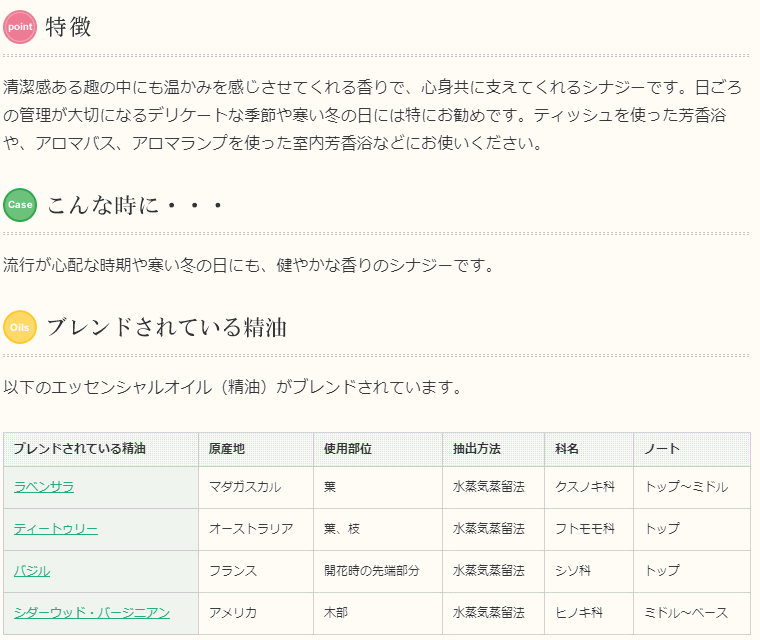Select the 抽出方法 column header
Image resolution: width=760 pixels, height=640 pixels.
coord(493,449)
